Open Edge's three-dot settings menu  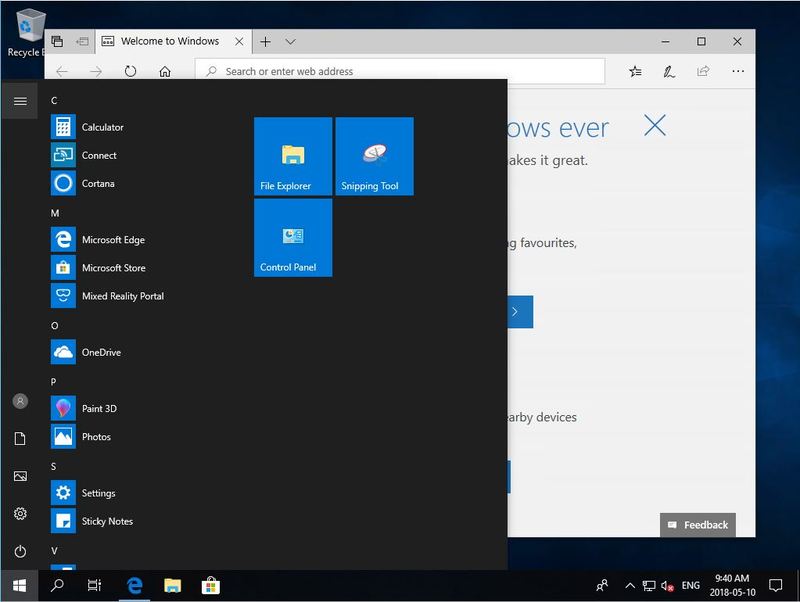point(737,71)
